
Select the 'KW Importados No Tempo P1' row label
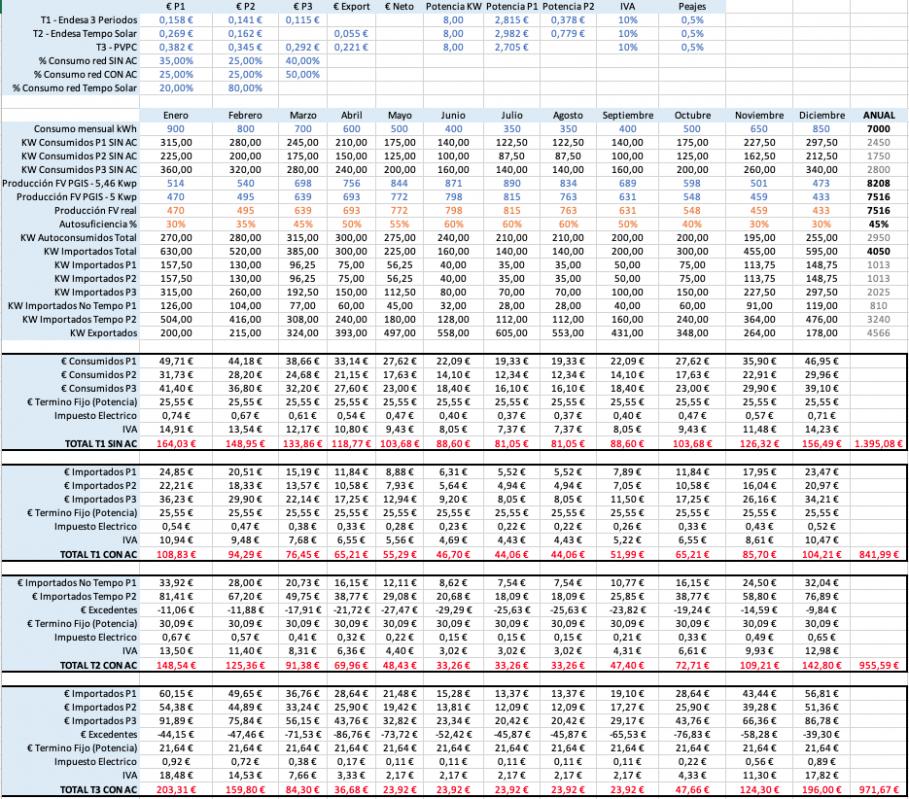pos(72,306)
